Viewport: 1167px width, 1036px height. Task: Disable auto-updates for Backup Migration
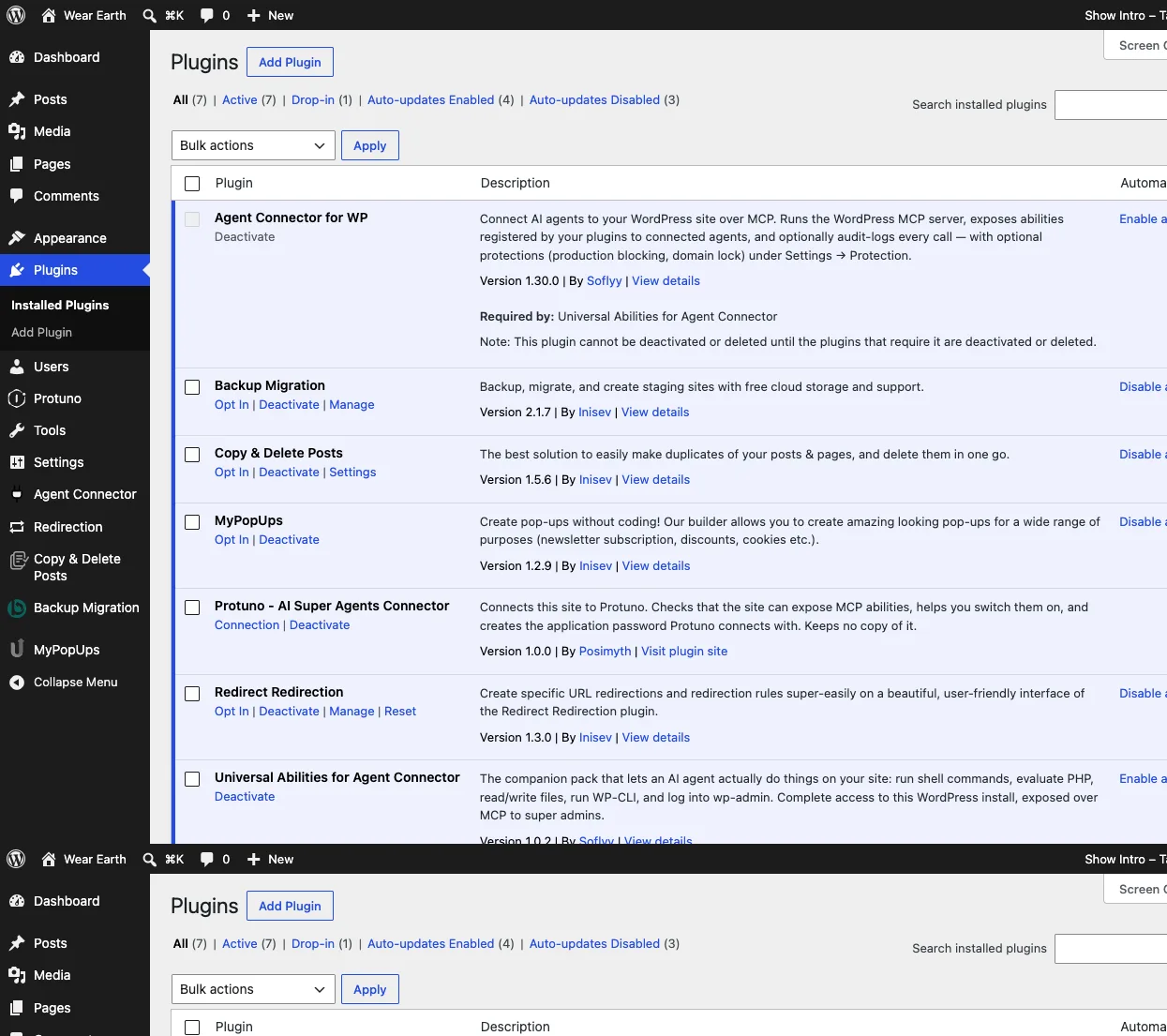pyautogui.click(x=1143, y=386)
